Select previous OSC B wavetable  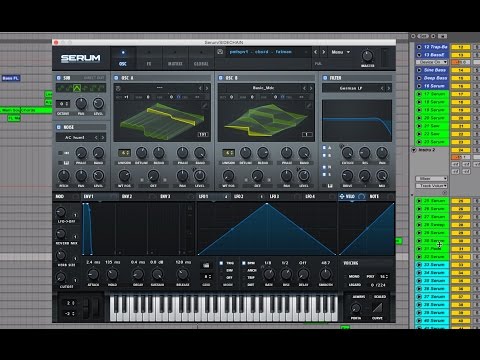304,88
